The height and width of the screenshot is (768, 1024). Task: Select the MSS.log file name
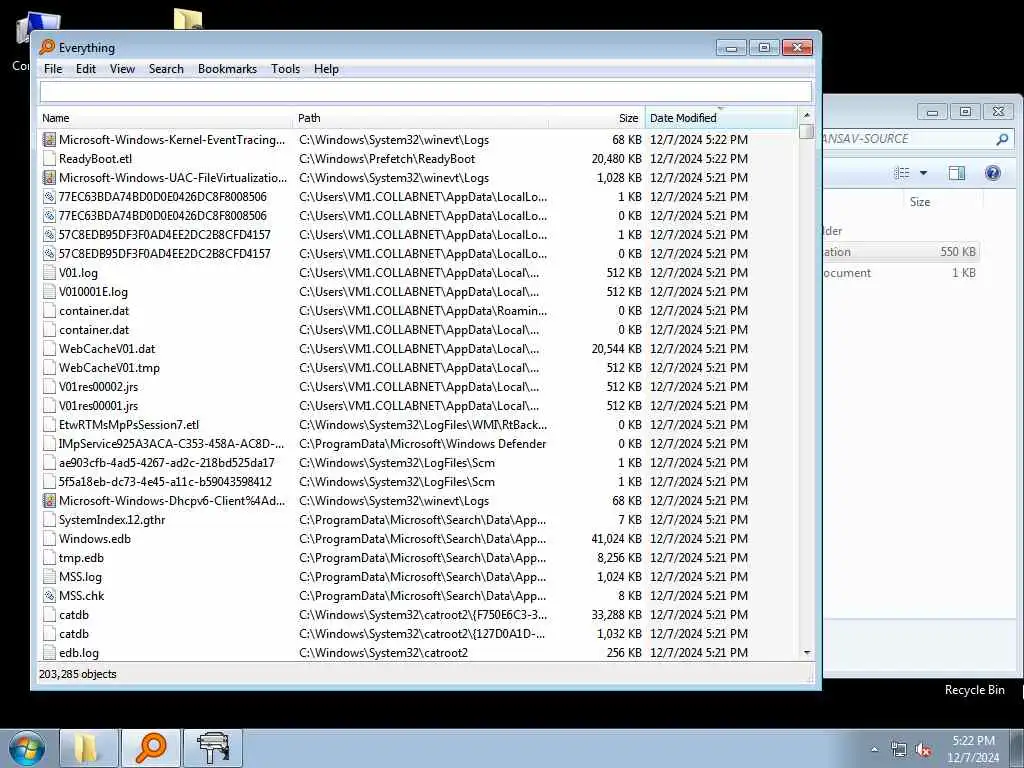tap(80, 577)
